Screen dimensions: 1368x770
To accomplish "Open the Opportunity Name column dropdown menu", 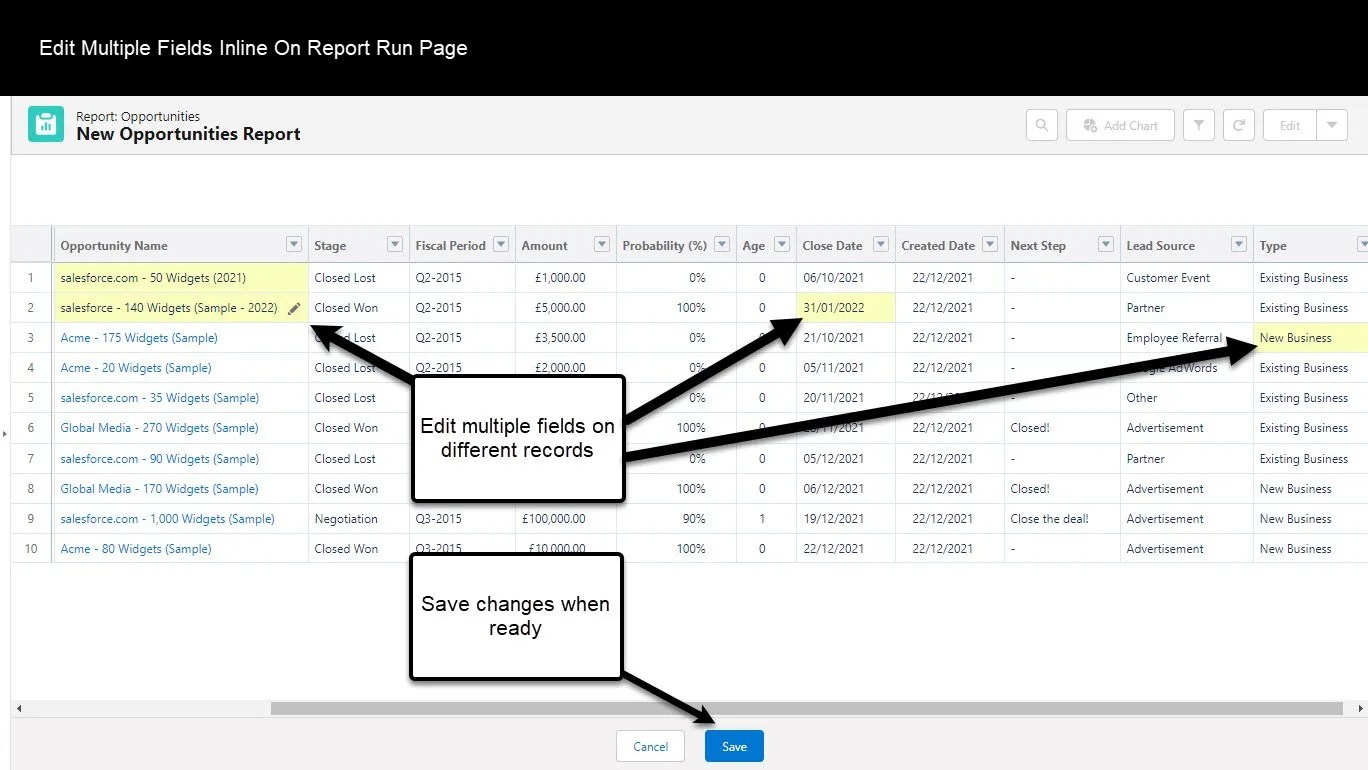I will pyautogui.click(x=294, y=245).
